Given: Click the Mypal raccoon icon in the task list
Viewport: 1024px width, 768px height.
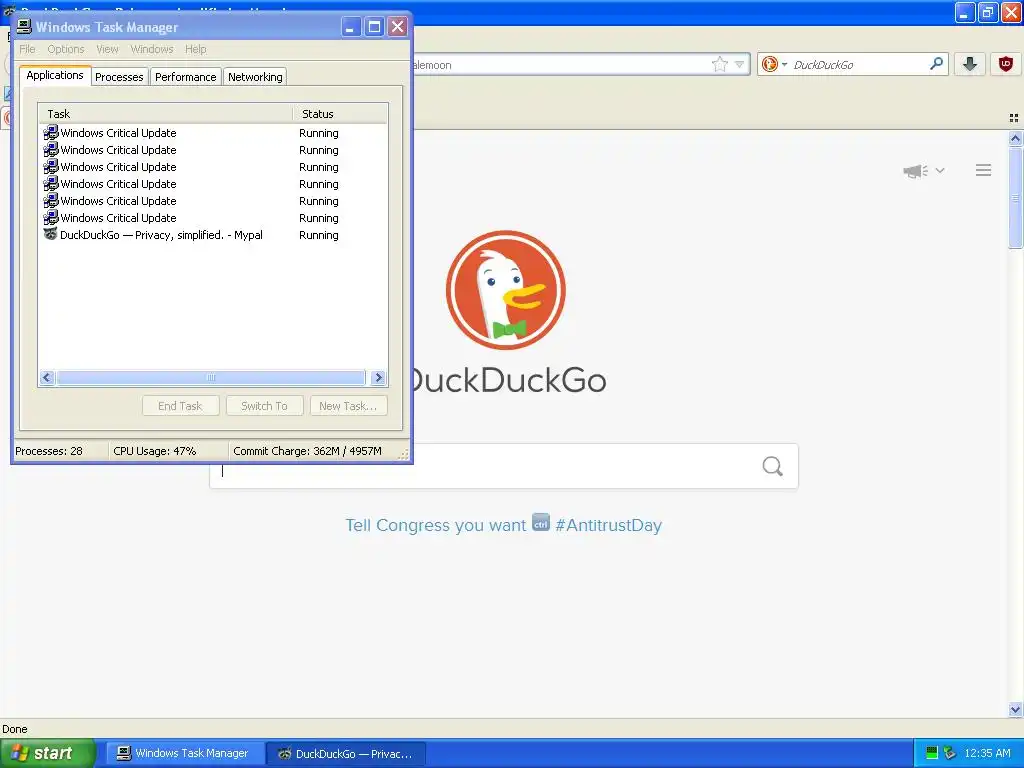Looking at the screenshot, I should tap(50, 234).
